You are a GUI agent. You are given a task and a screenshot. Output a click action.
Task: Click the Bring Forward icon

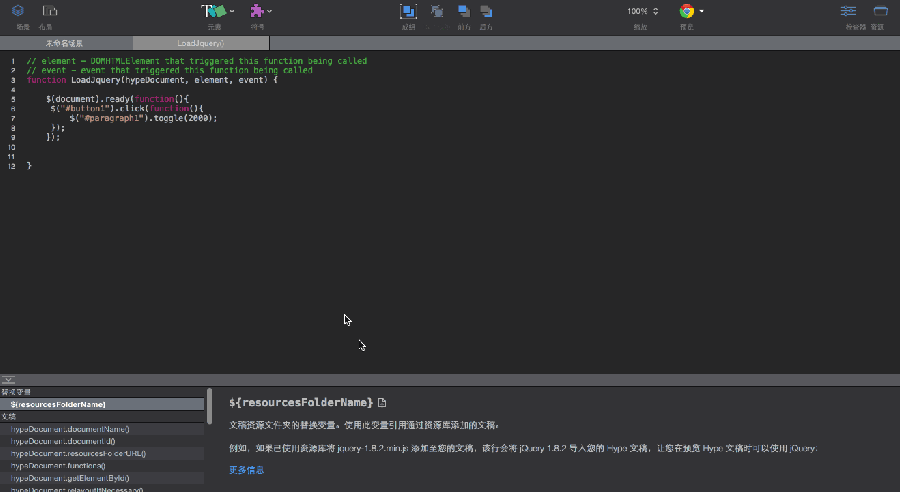463,11
